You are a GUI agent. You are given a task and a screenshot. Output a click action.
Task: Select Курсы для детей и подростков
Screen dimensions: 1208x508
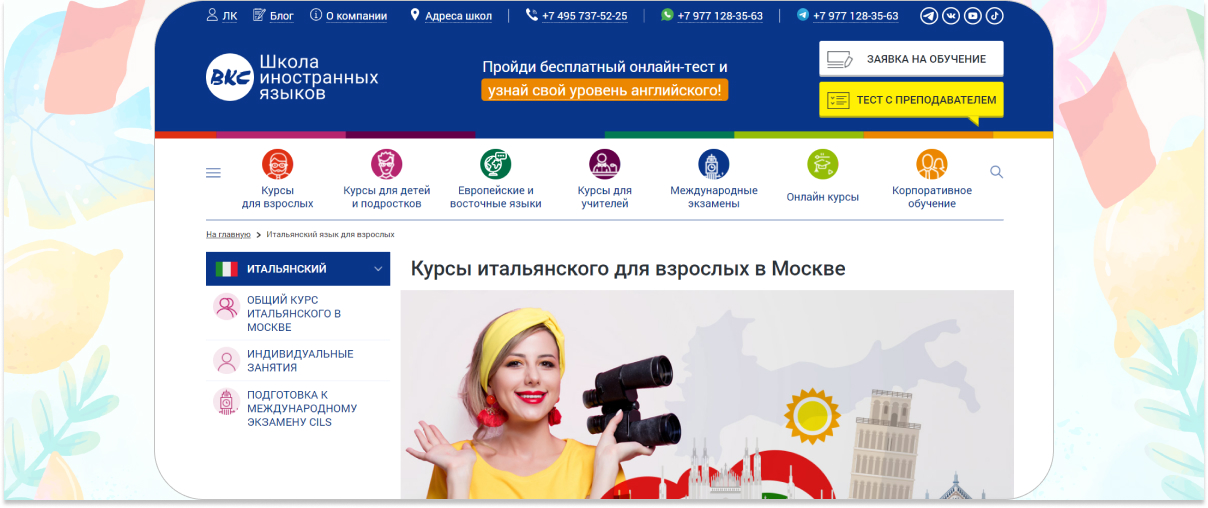click(x=386, y=196)
